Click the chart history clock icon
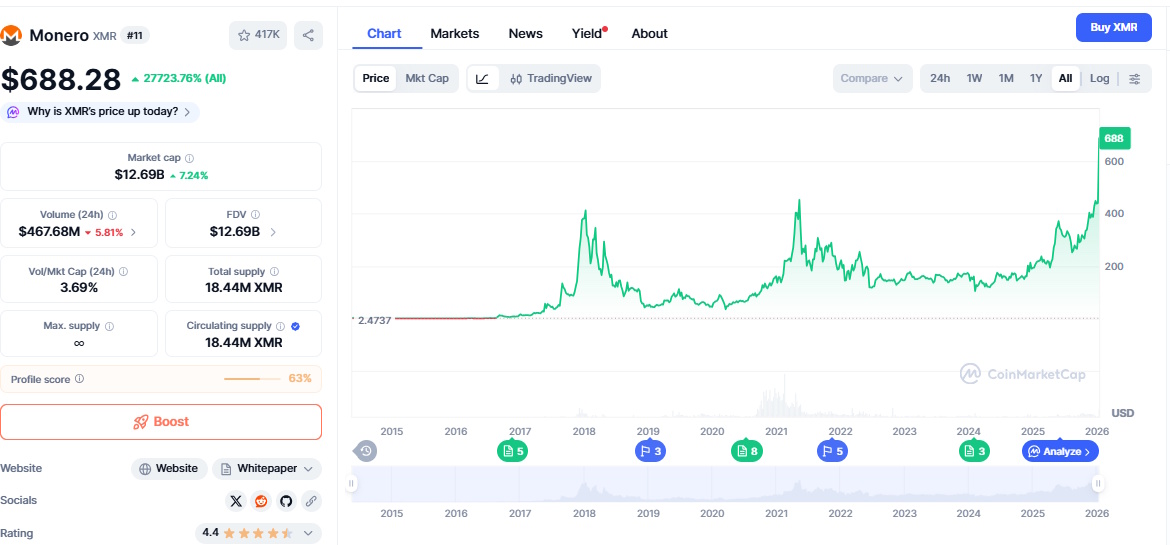 (x=366, y=451)
